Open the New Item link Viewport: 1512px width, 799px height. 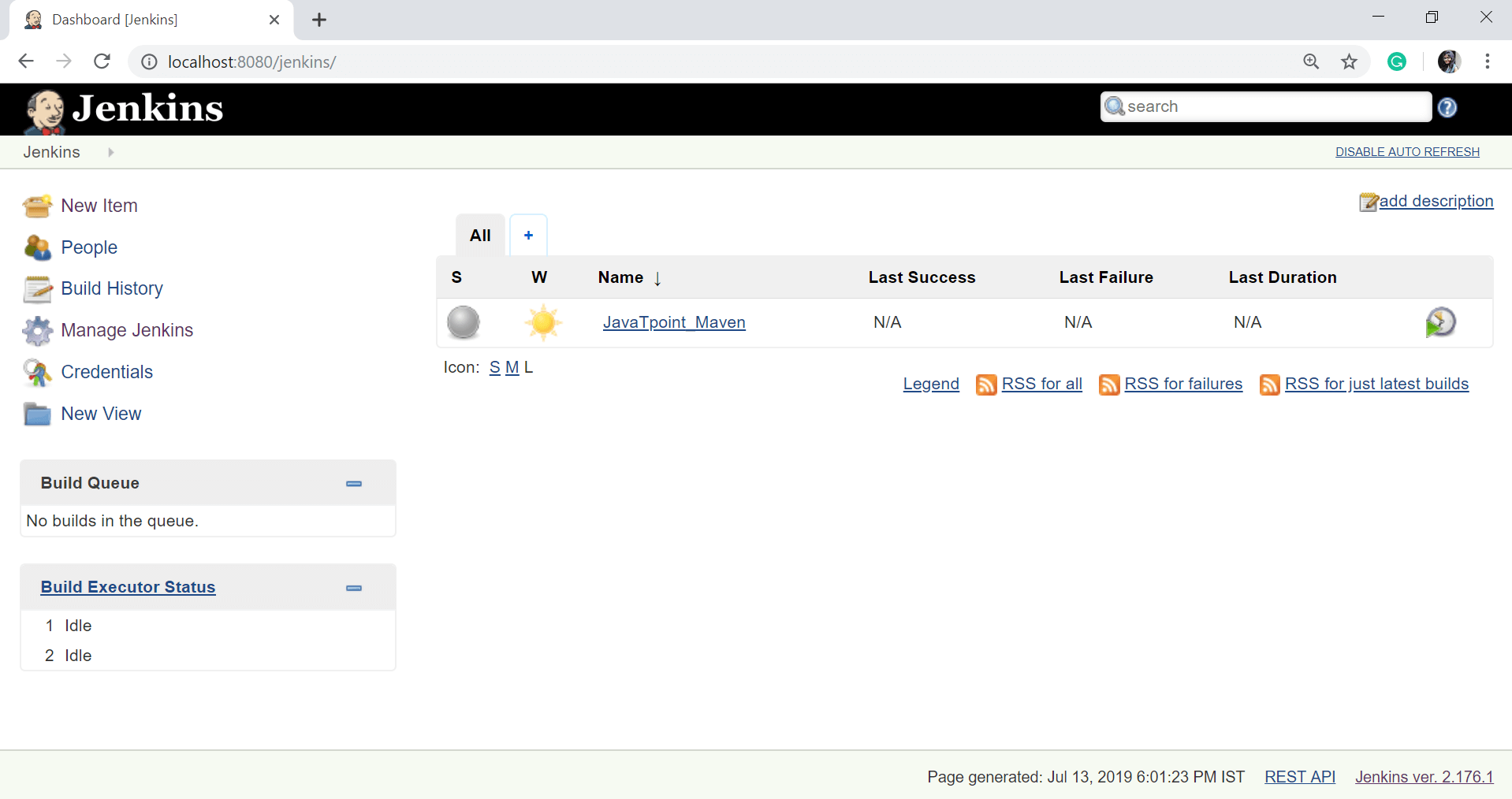[x=99, y=206]
